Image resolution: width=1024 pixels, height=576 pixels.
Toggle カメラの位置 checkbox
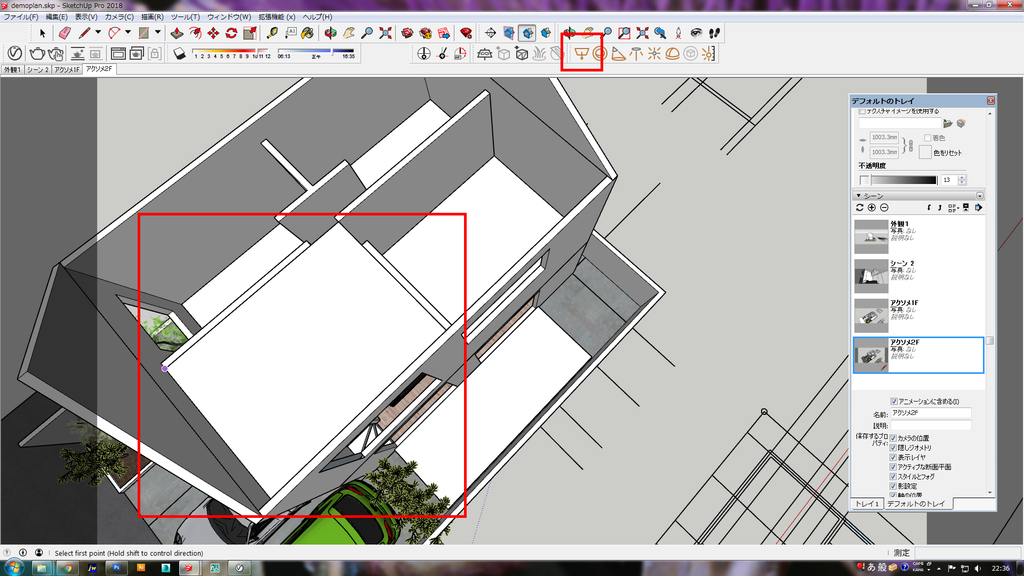coord(893,438)
